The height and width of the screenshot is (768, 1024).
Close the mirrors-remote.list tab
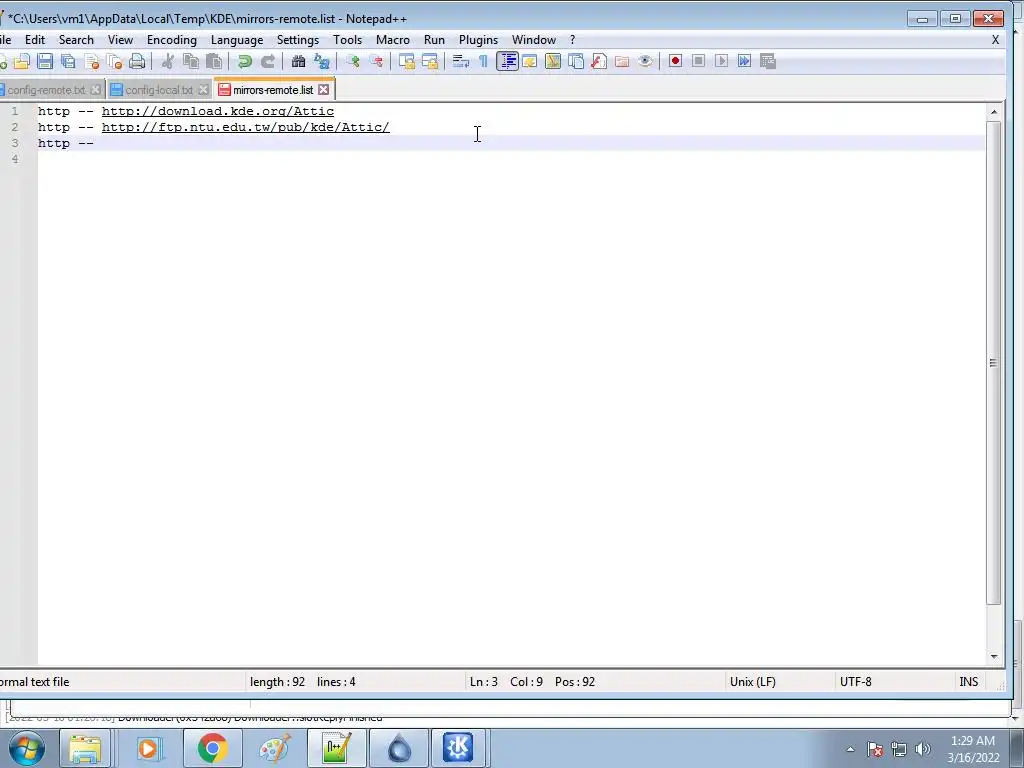pos(324,90)
